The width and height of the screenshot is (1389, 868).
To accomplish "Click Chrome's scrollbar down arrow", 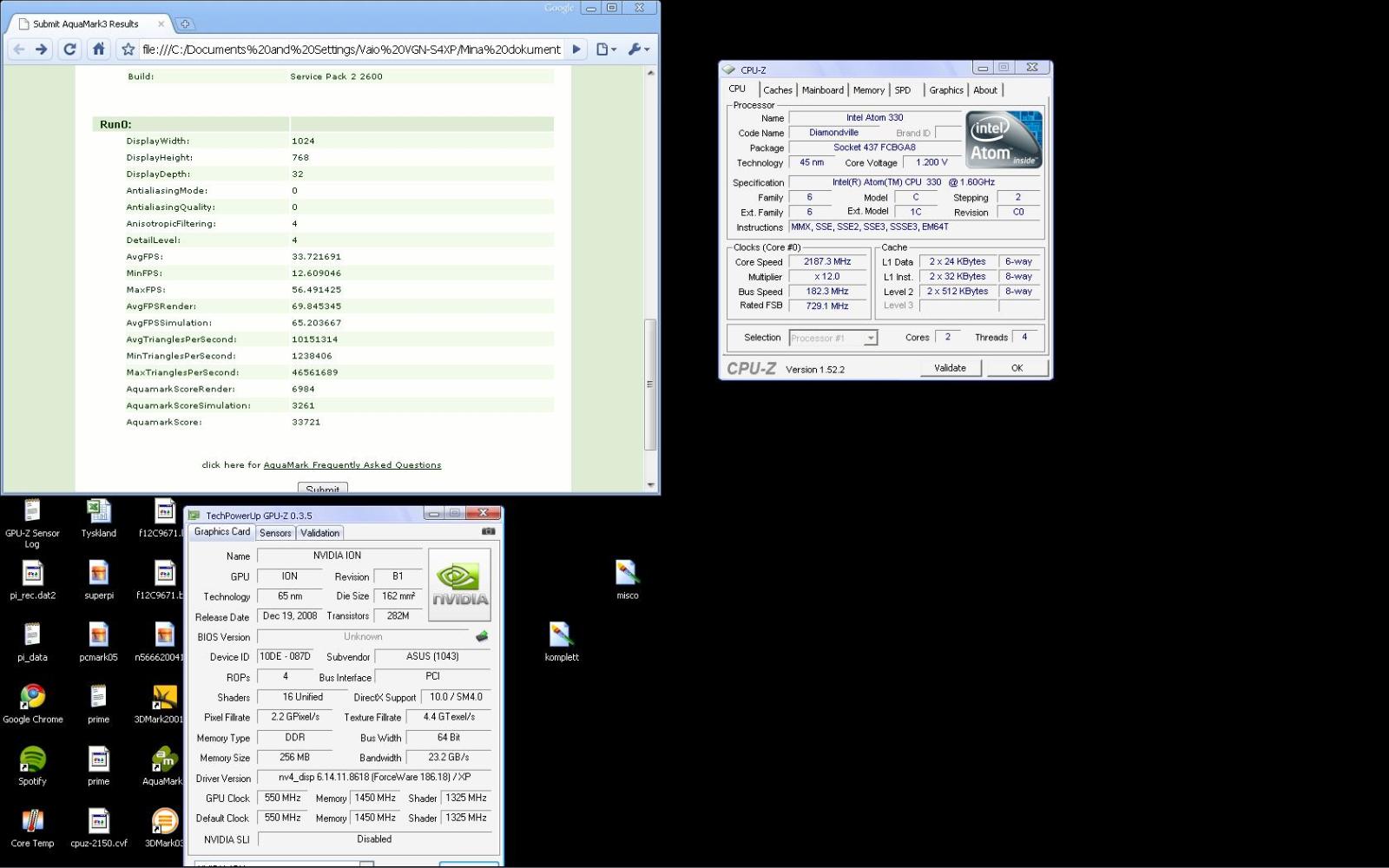I will [x=650, y=484].
